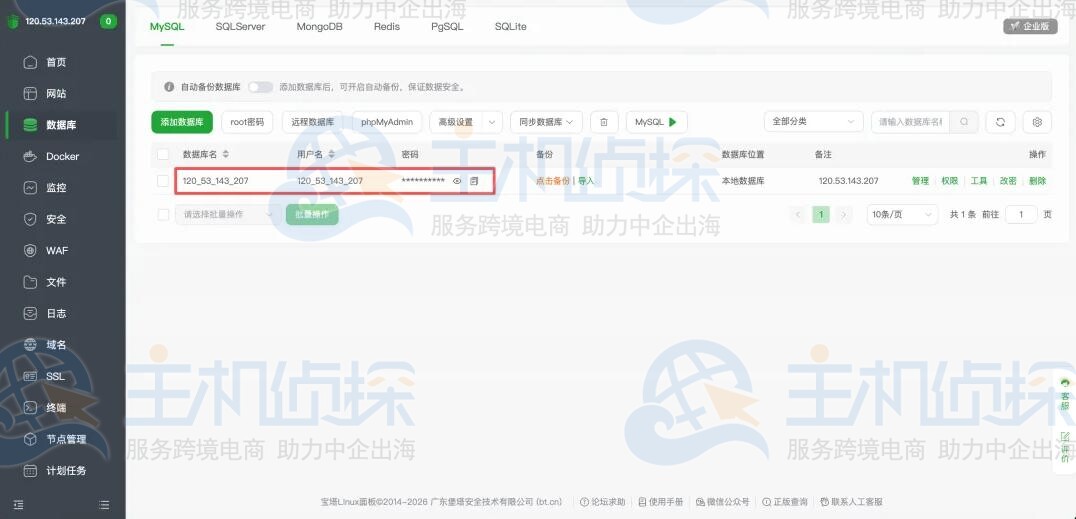Click the green 0 notification badge
The width and height of the screenshot is (1076, 519).
point(108,21)
